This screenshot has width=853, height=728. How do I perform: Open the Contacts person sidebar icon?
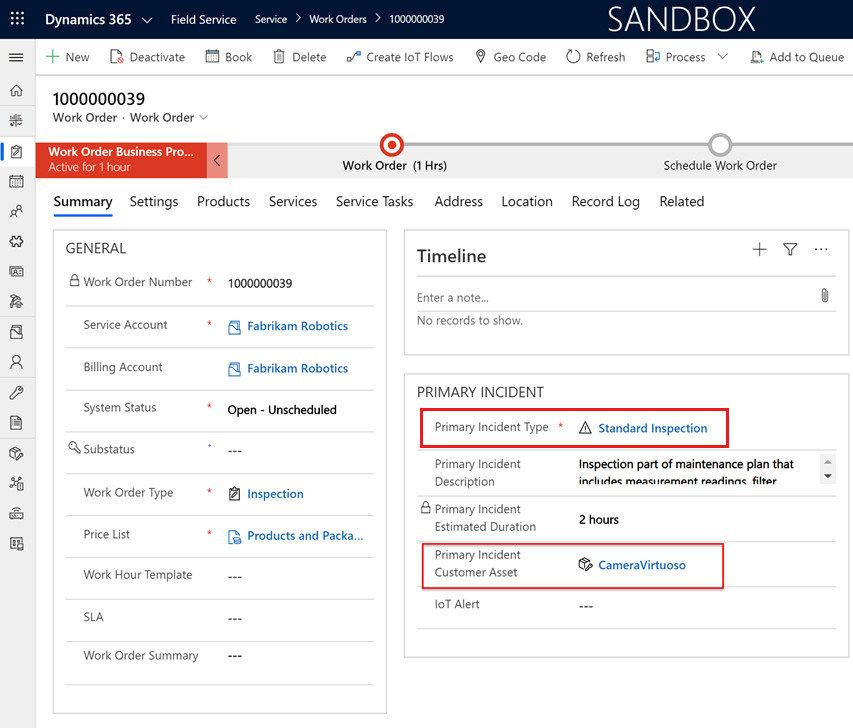[x=17, y=362]
